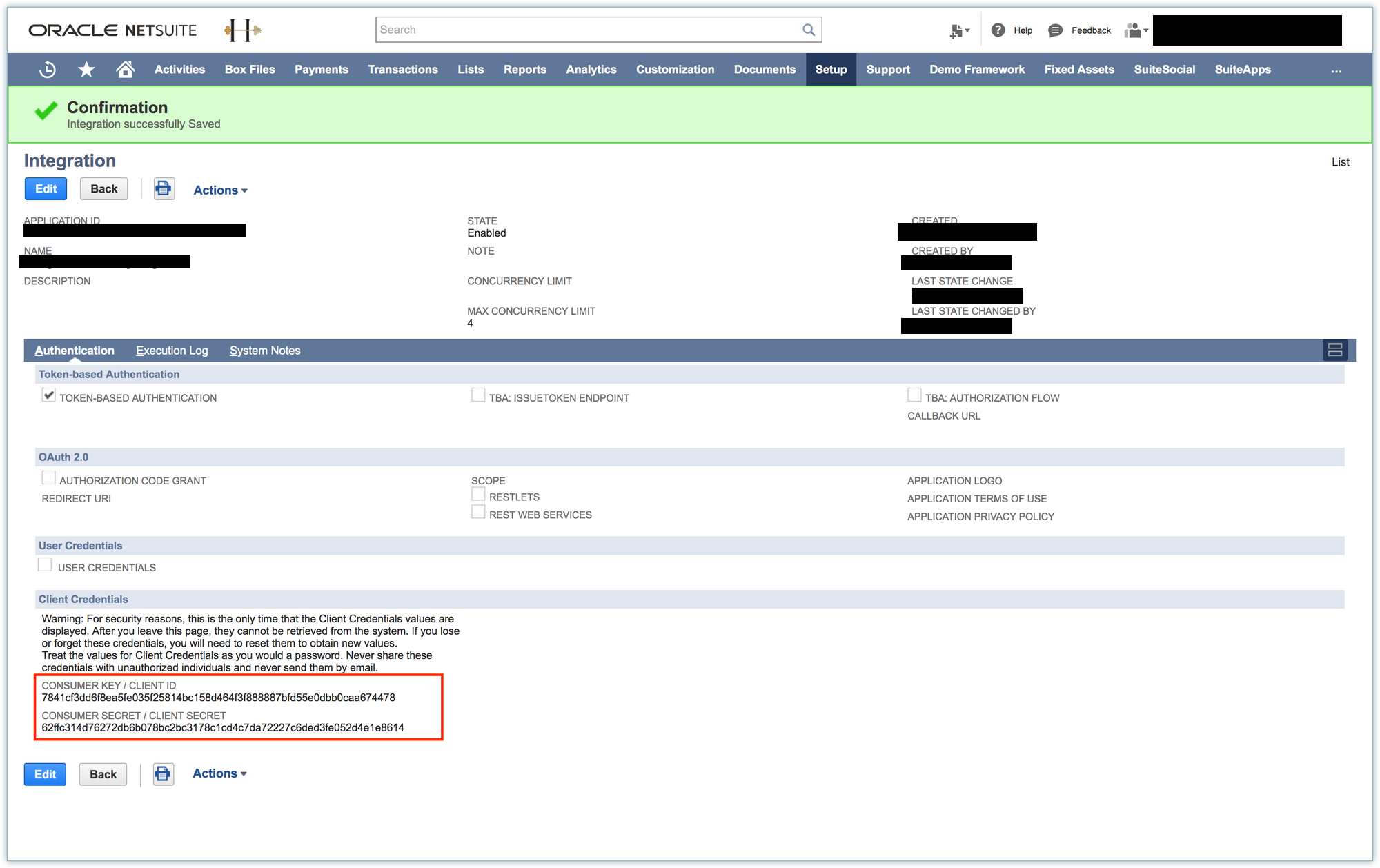Open the Recent Records history icon
This screenshot has width=1380, height=868.
(48, 70)
